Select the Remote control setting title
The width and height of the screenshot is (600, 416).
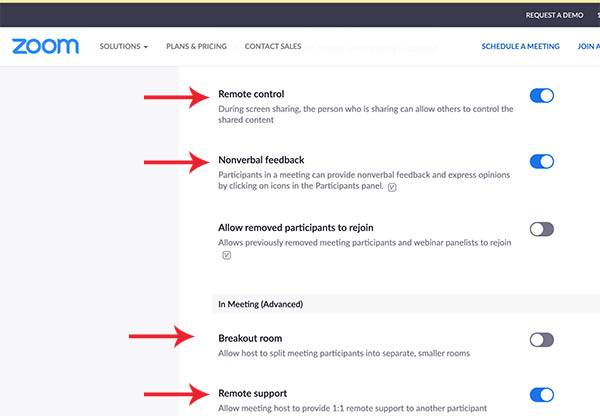pos(253,94)
